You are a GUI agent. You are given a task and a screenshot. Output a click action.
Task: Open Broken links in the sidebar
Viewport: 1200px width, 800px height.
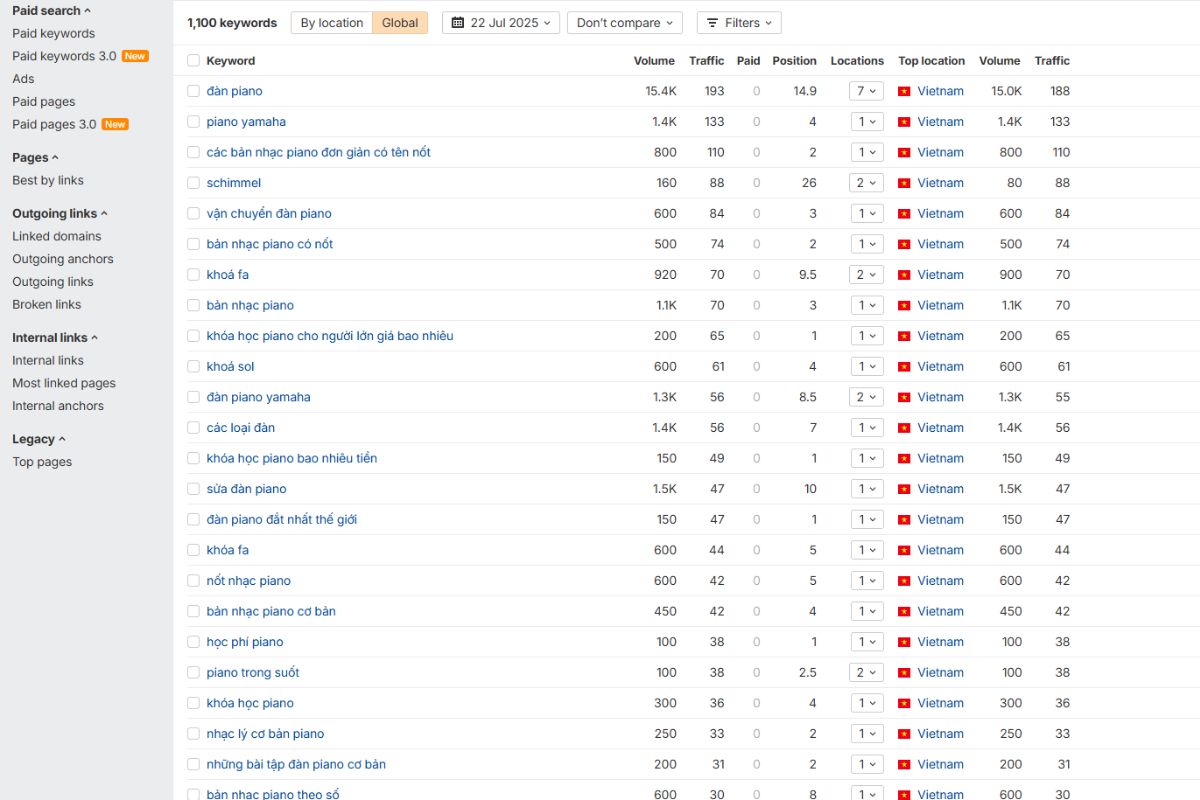click(x=46, y=305)
